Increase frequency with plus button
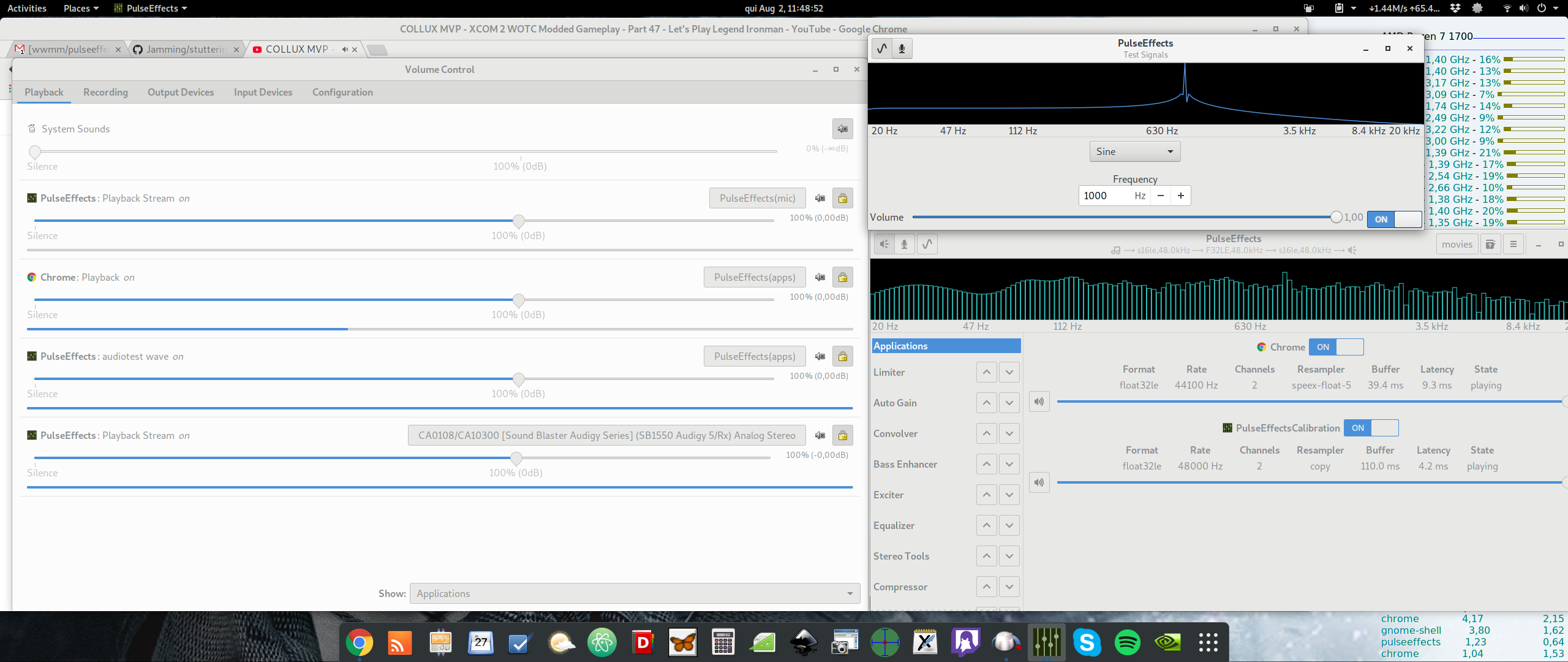The height and width of the screenshot is (662, 1568). 1180,196
